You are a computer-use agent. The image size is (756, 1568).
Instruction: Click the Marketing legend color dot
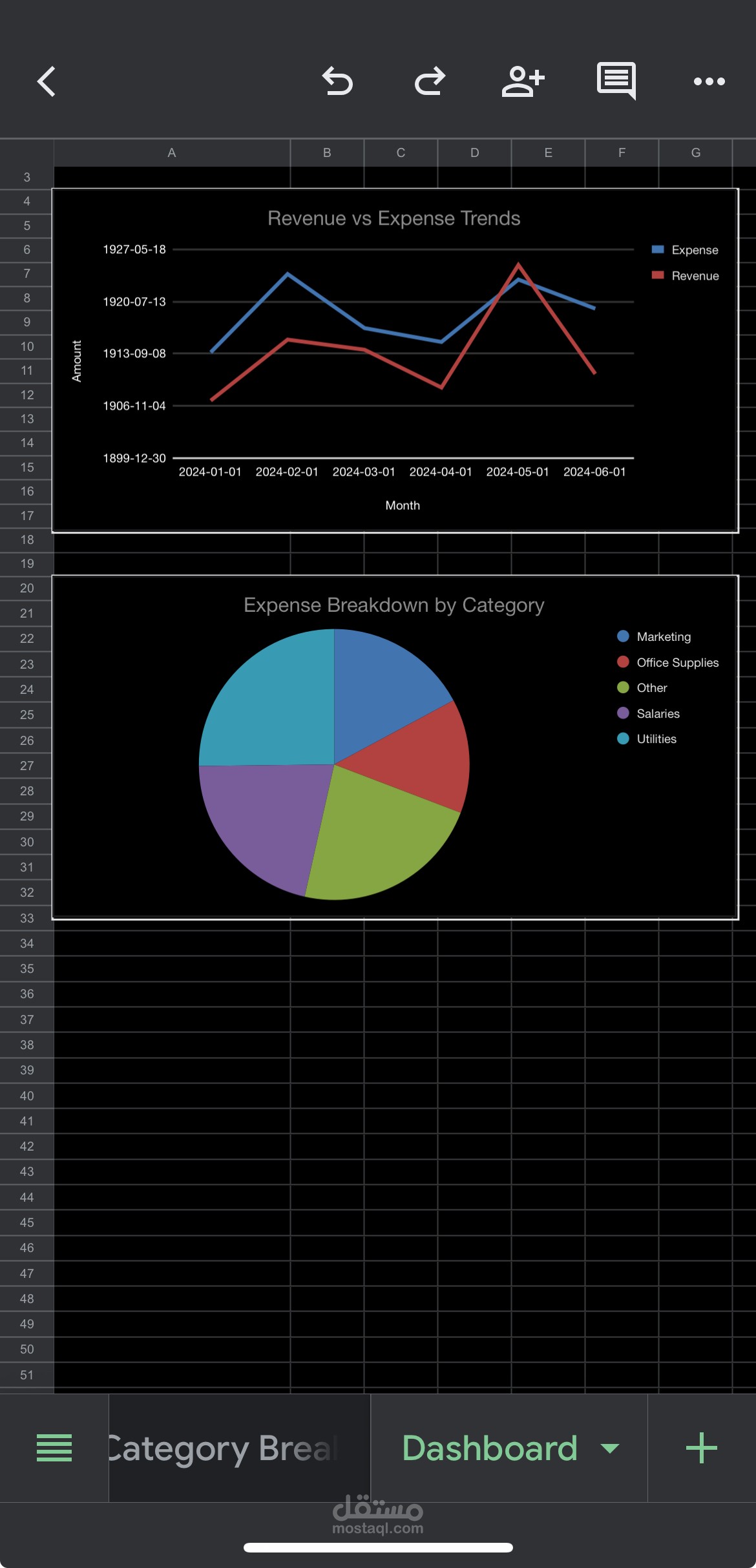pyautogui.click(x=623, y=636)
